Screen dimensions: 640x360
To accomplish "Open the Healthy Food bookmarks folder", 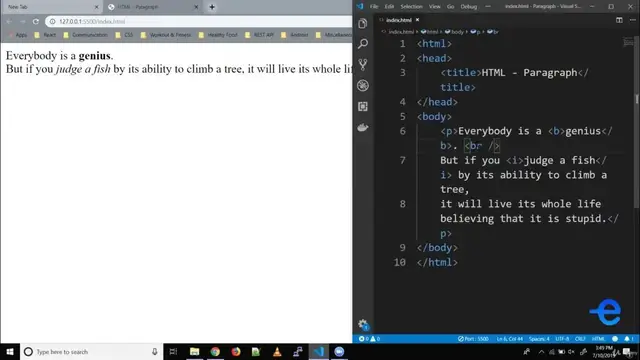I will 218,35.
